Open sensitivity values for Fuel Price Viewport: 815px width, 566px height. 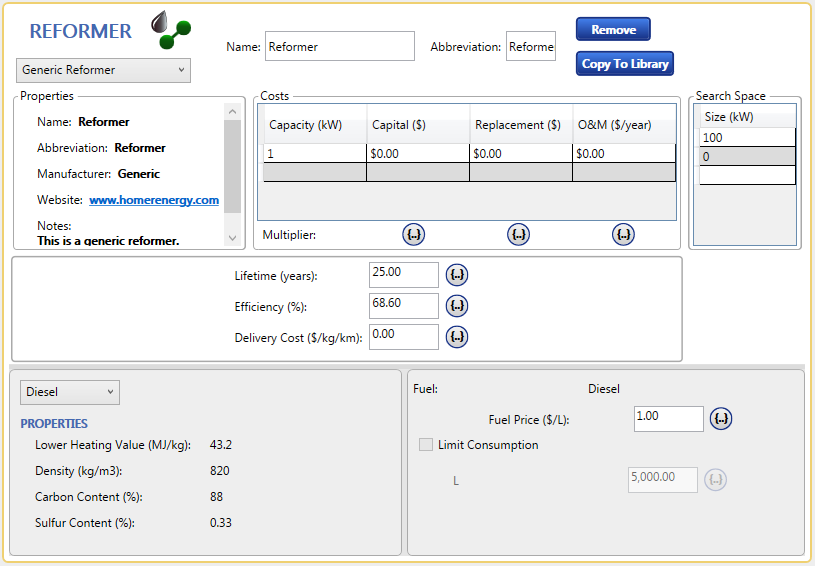(x=721, y=419)
